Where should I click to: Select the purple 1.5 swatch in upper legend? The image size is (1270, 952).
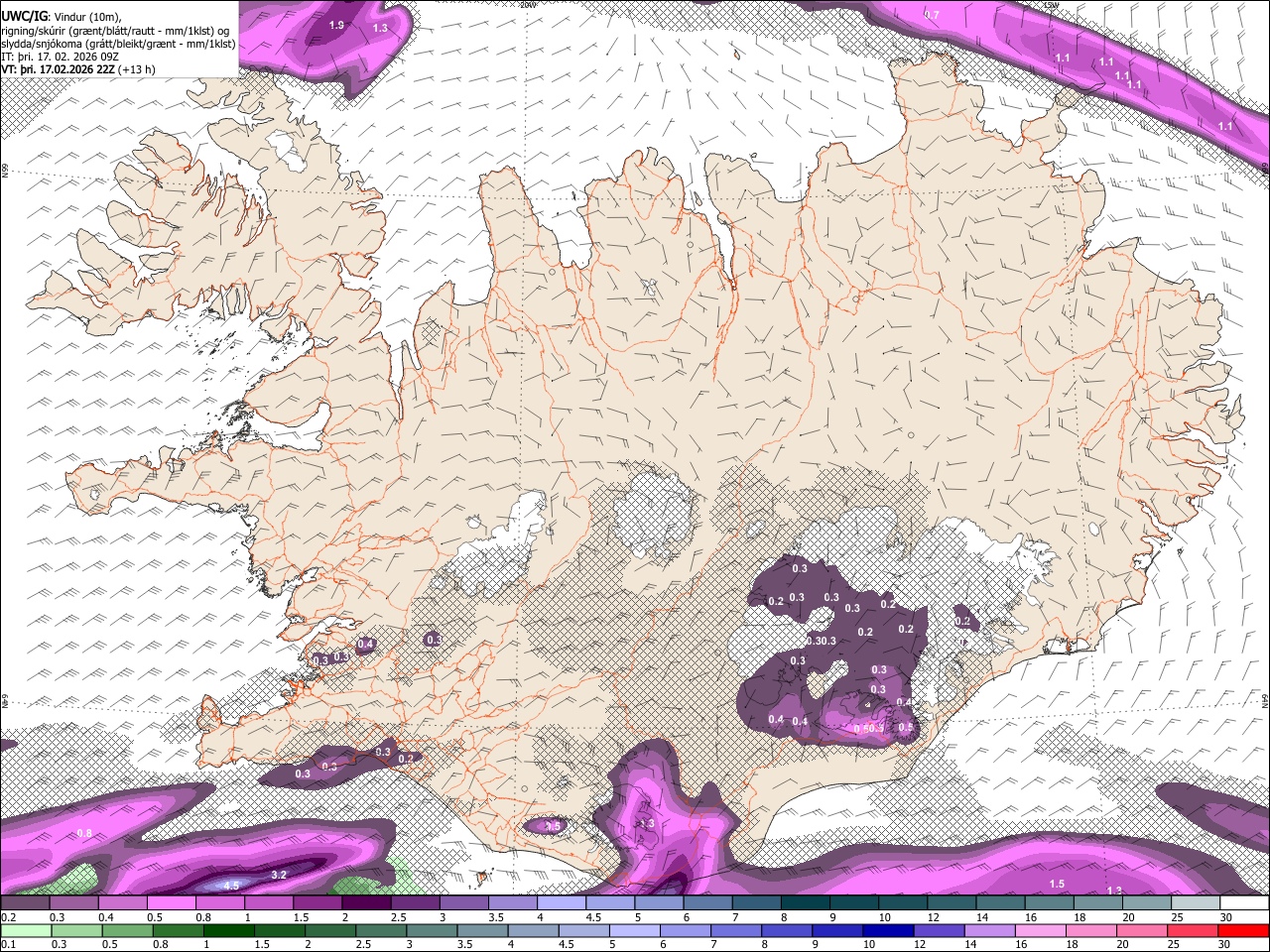pyautogui.click(x=317, y=902)
